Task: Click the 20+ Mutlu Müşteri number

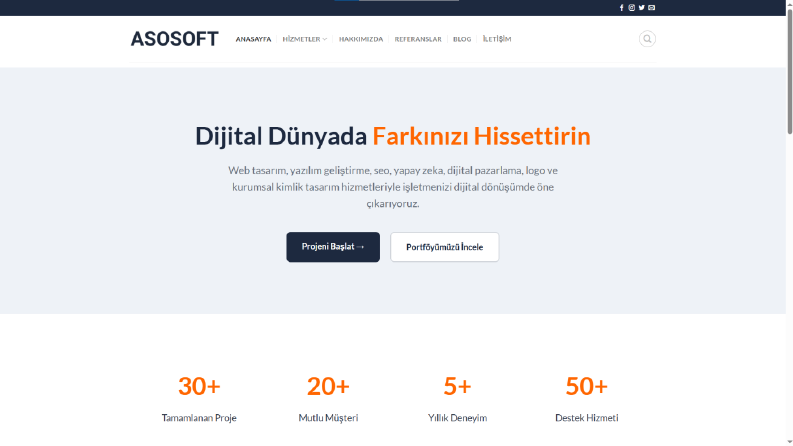Action: [328, 386]
